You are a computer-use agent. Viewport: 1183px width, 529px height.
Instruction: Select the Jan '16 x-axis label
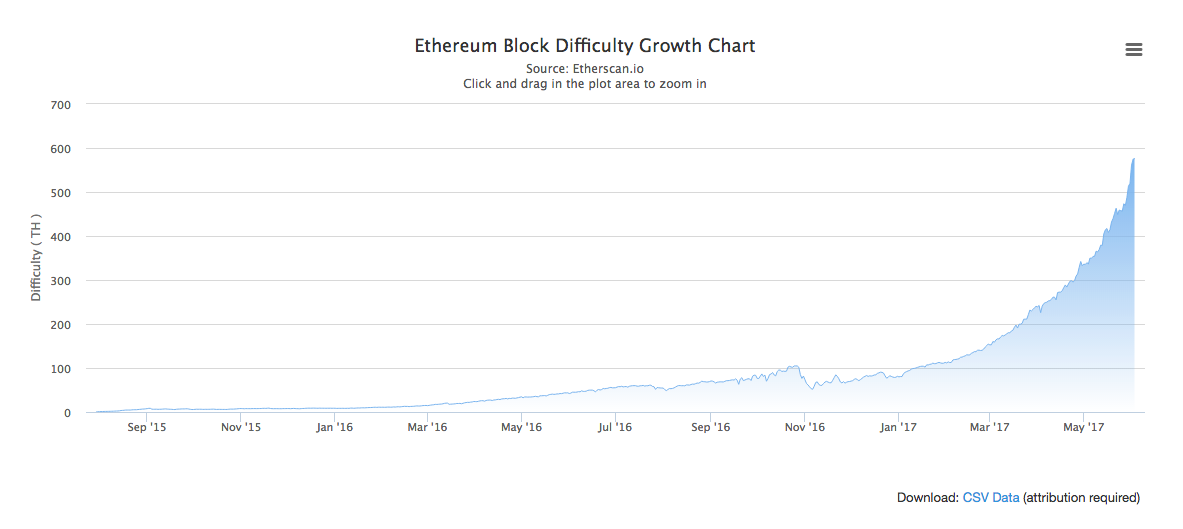tap(334, 428)
